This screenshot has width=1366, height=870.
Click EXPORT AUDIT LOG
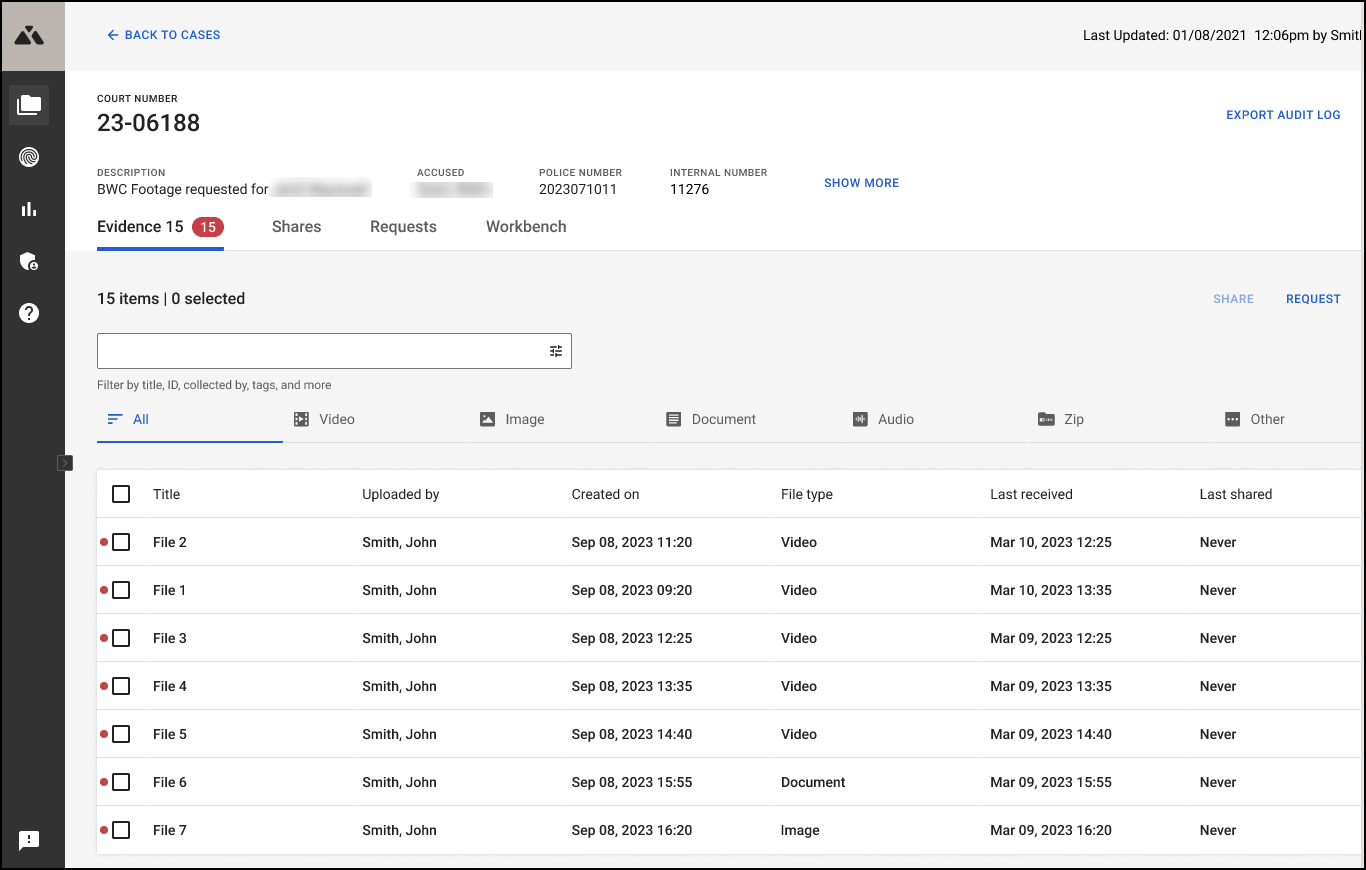point(1283,114)
